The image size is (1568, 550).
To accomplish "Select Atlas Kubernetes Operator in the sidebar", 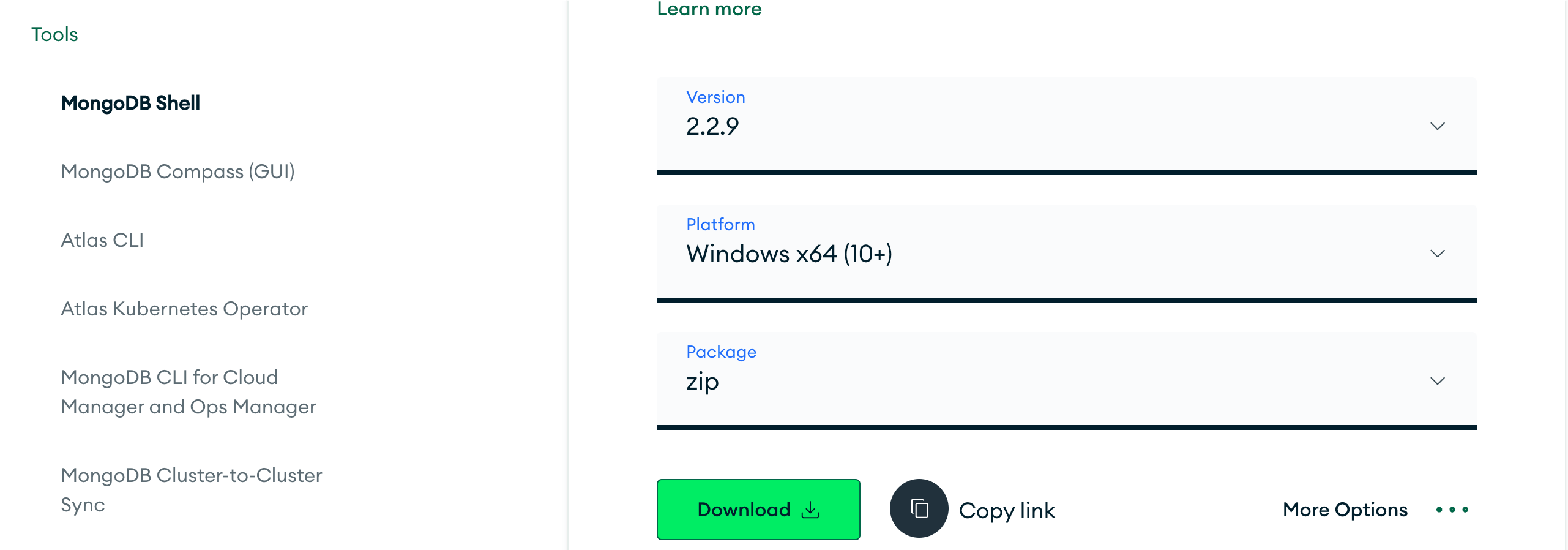I will coord(184,309).
